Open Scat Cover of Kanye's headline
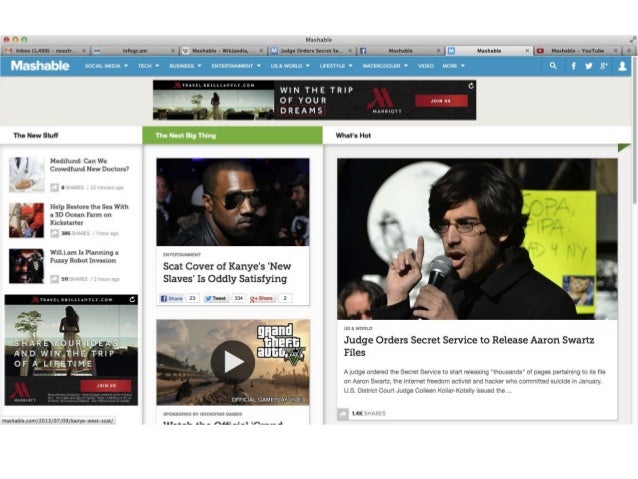 pyautogui.click(x=227, y=272)
